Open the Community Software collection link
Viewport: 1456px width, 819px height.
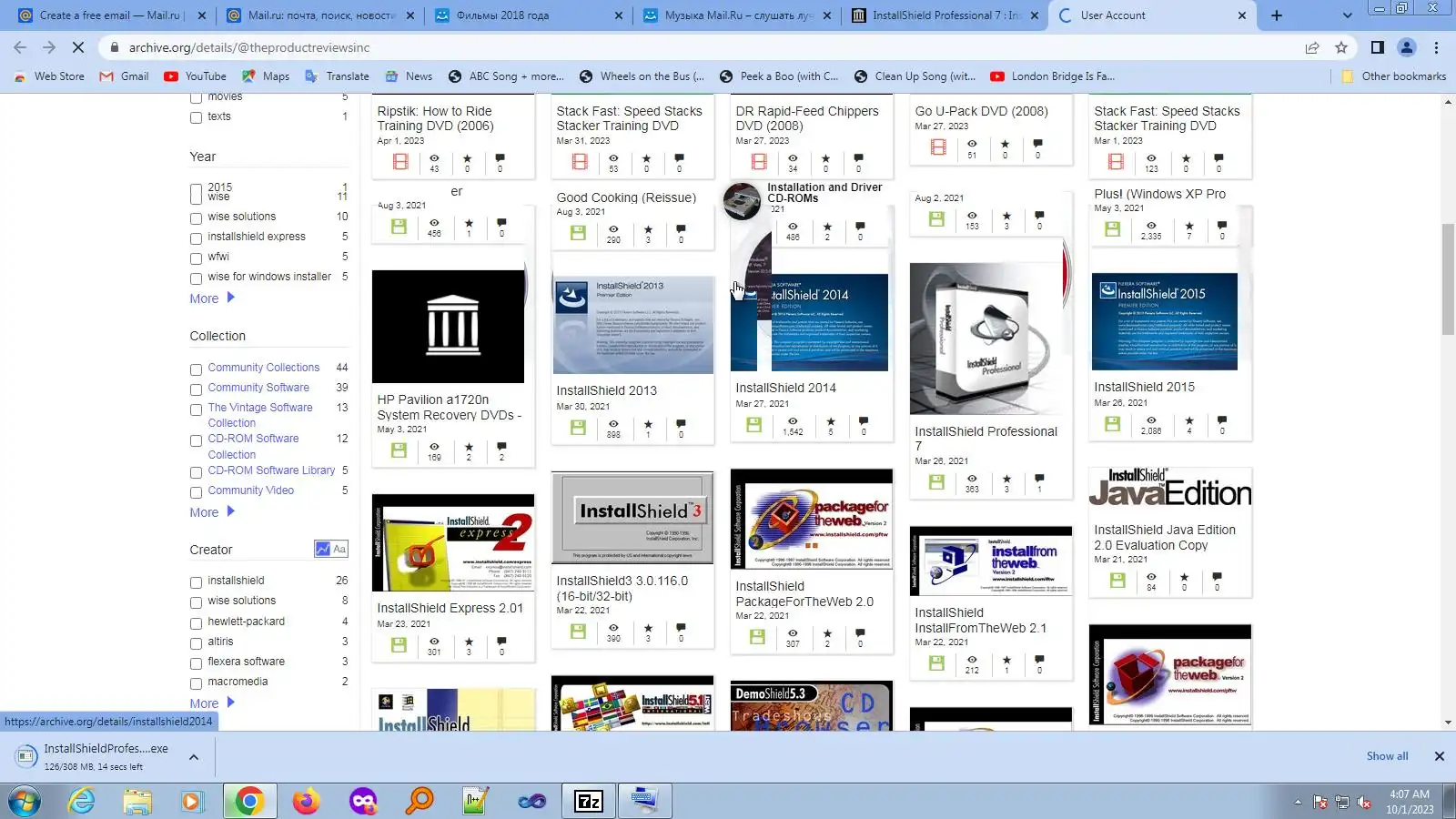click(x=258, y=388)
